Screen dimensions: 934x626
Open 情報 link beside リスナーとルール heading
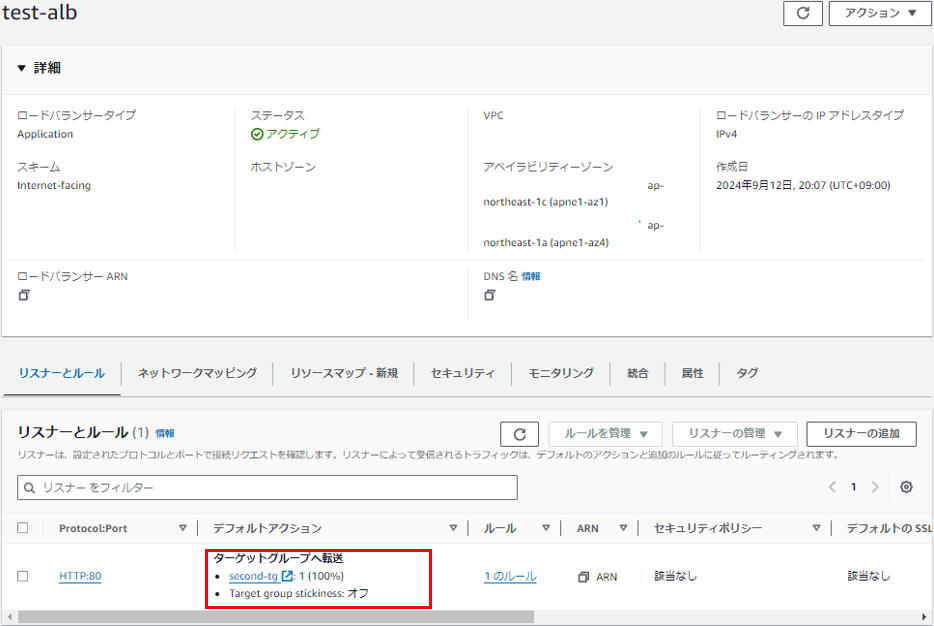(x=165, y=434)
